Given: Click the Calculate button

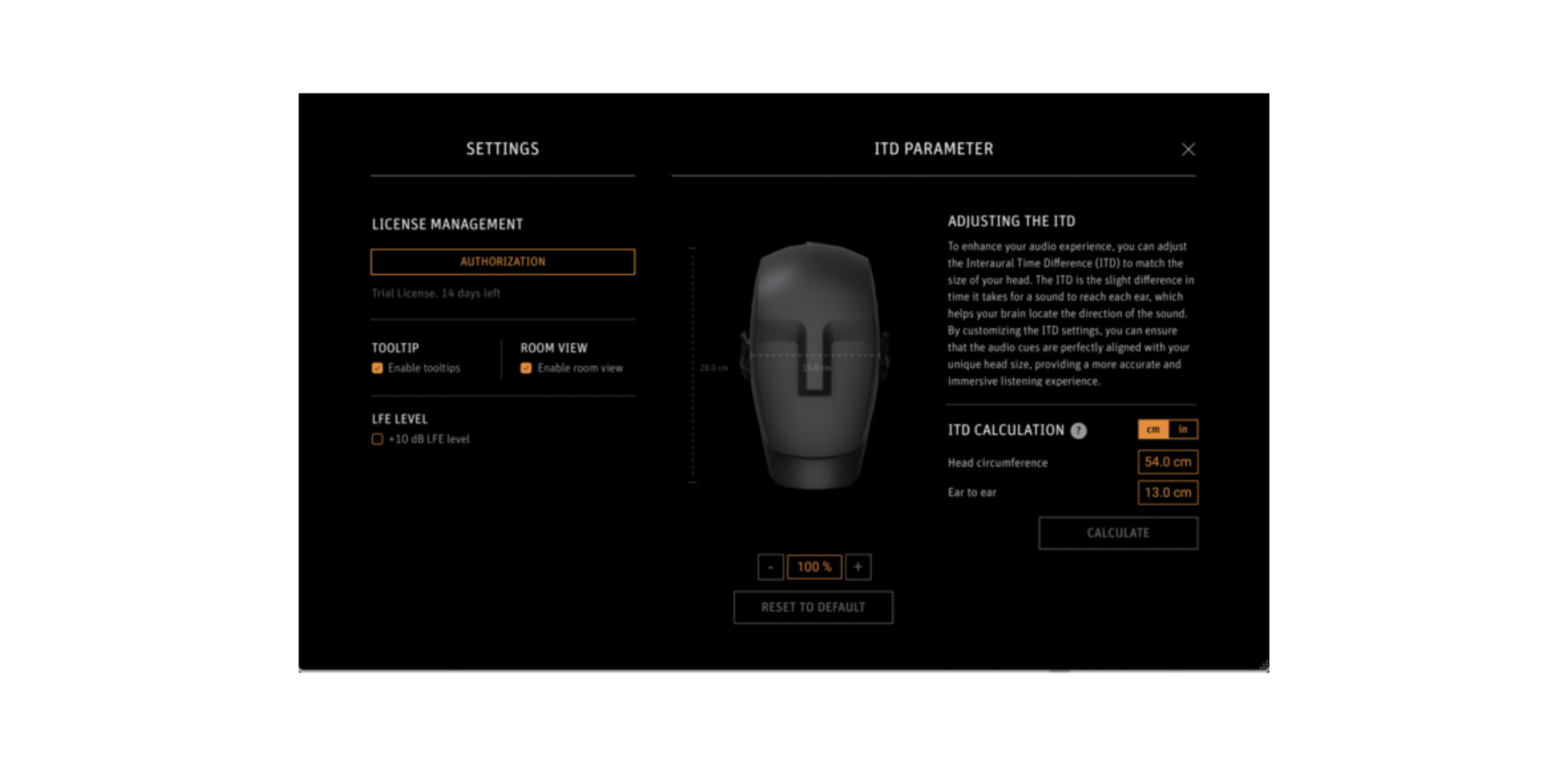Looking at the screenshot, I should tap(1118, 533).
